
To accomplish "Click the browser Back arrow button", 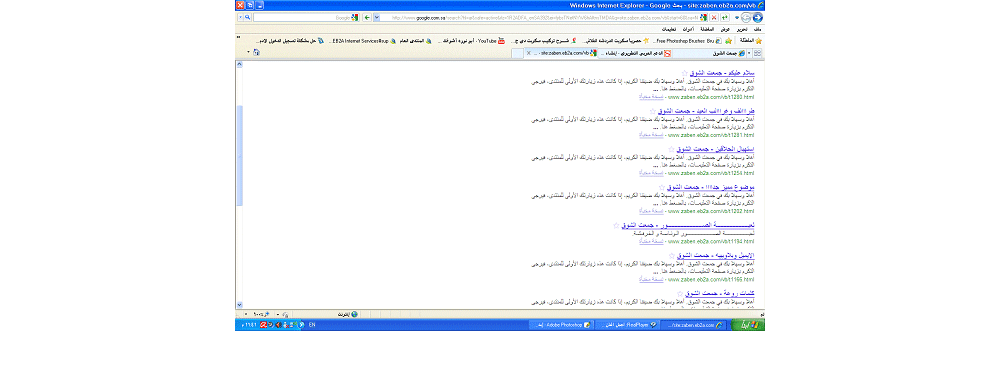I will 758,17.
